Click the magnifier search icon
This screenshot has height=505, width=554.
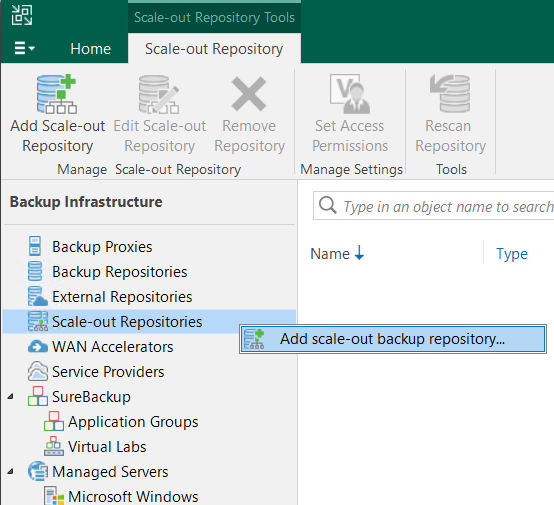tap(328, 205)
